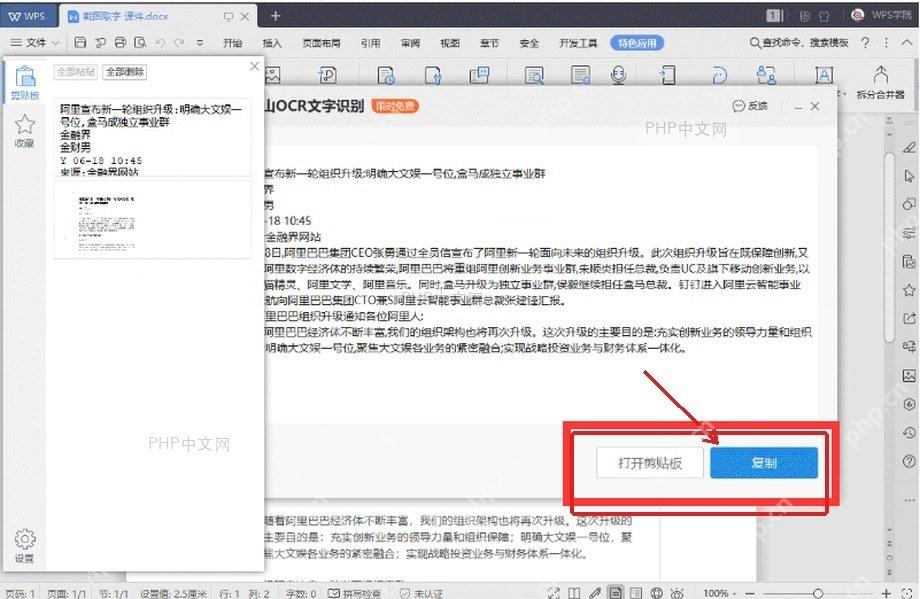
Task: Switch to the 章节 tab
Action: (x=489, y=43)
